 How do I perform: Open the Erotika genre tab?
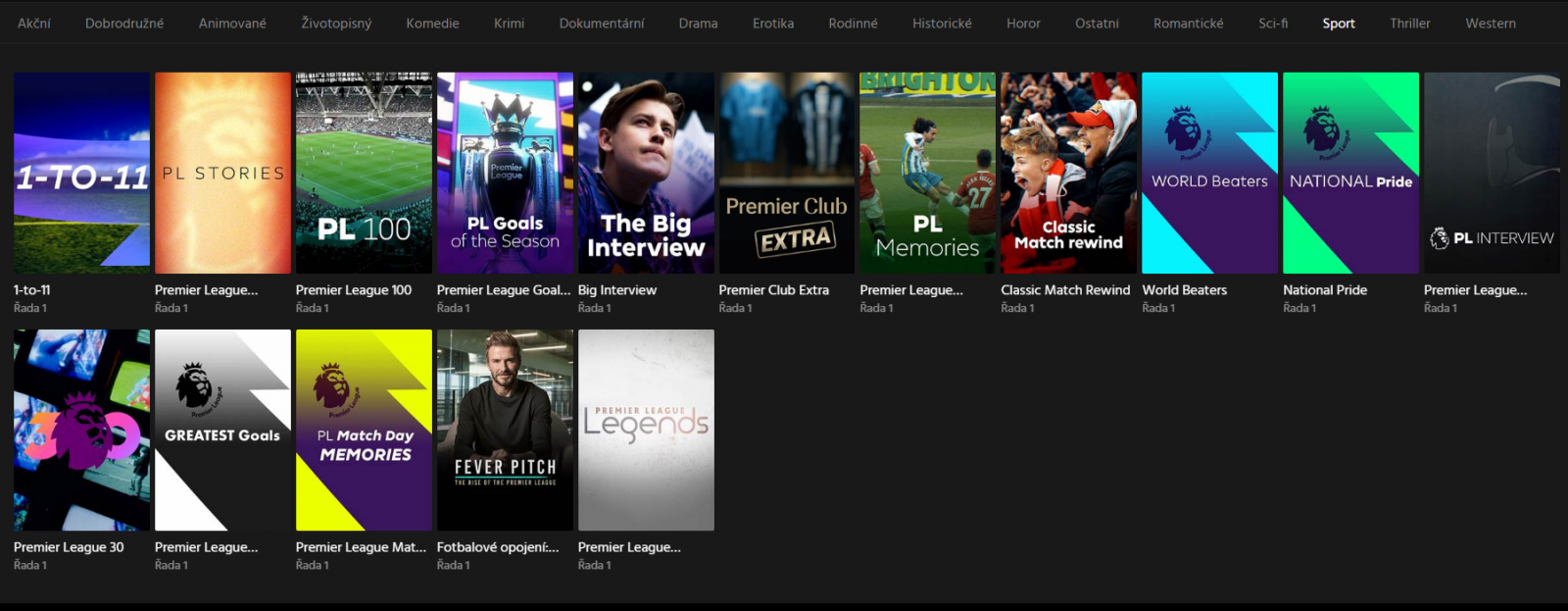pyautogui.click(x=773, y=24)
